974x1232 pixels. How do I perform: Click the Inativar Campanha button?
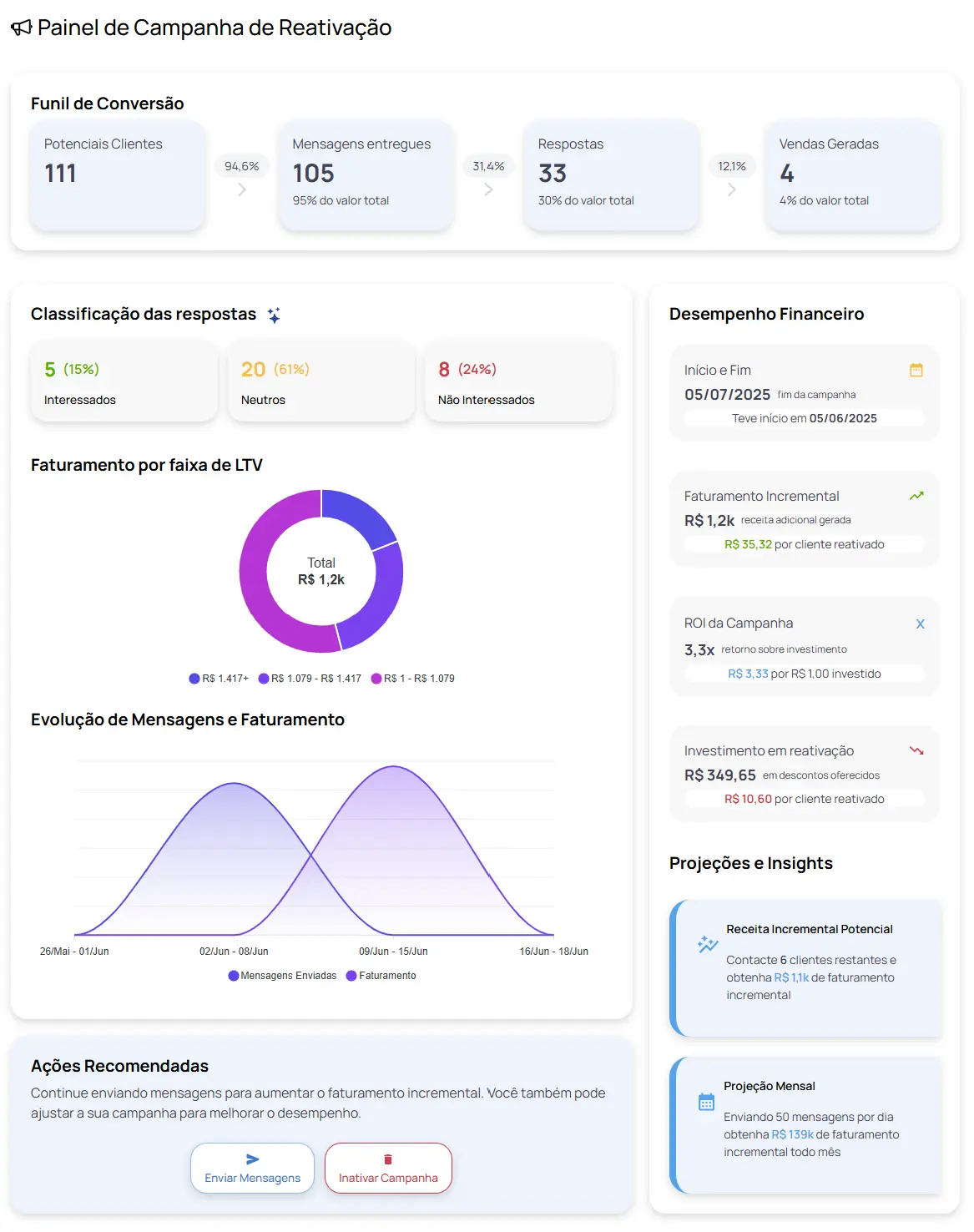point(387,1168)
